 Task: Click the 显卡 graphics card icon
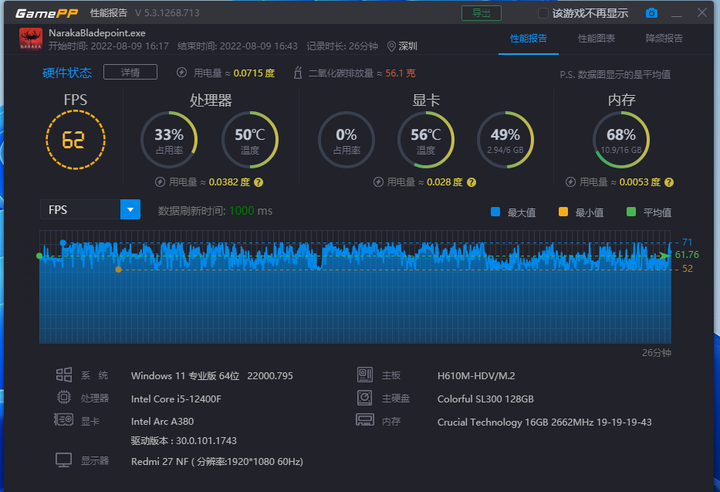[x=63, y=419]
